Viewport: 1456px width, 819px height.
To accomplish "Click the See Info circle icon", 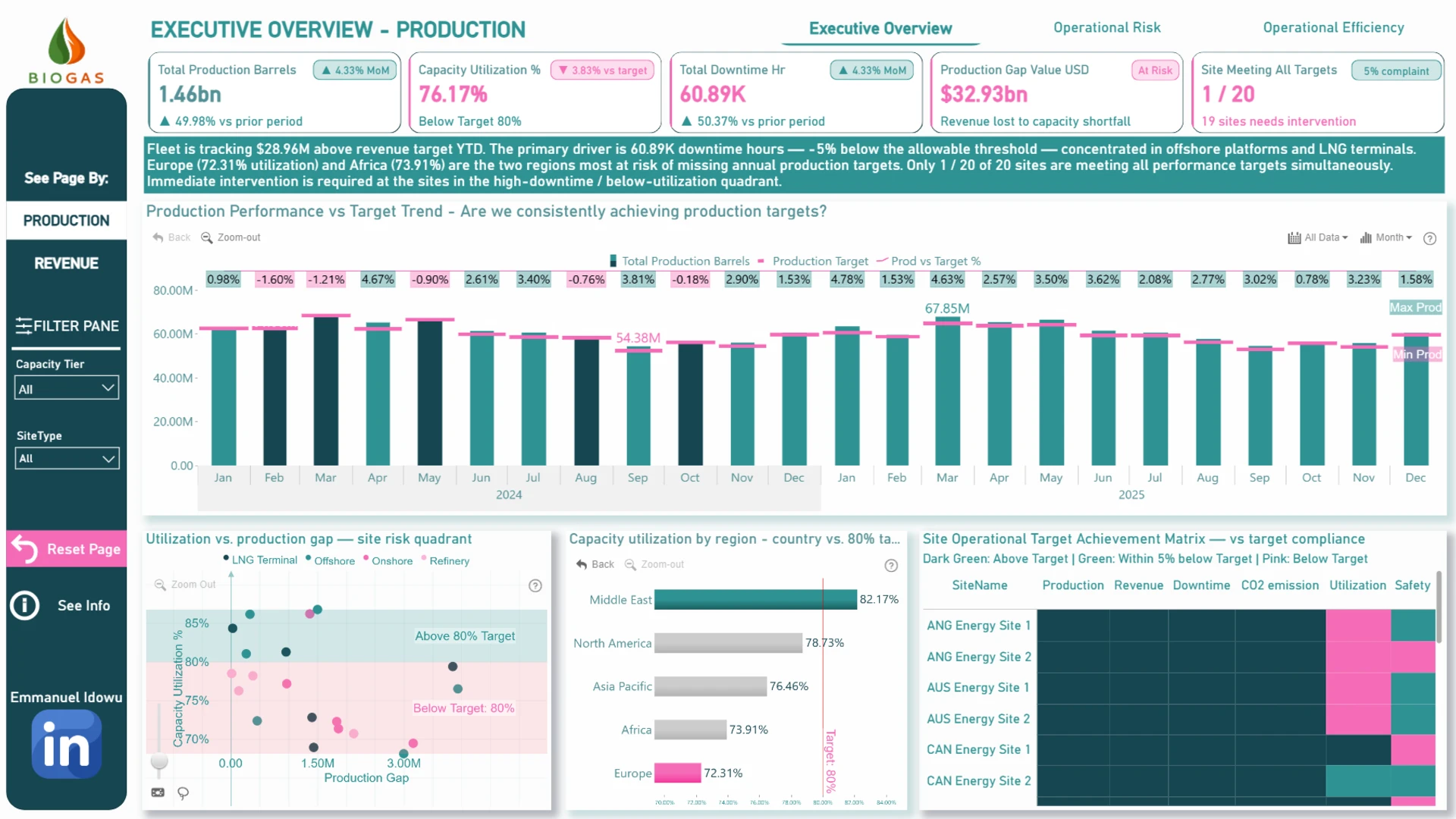I will point(25,606).
